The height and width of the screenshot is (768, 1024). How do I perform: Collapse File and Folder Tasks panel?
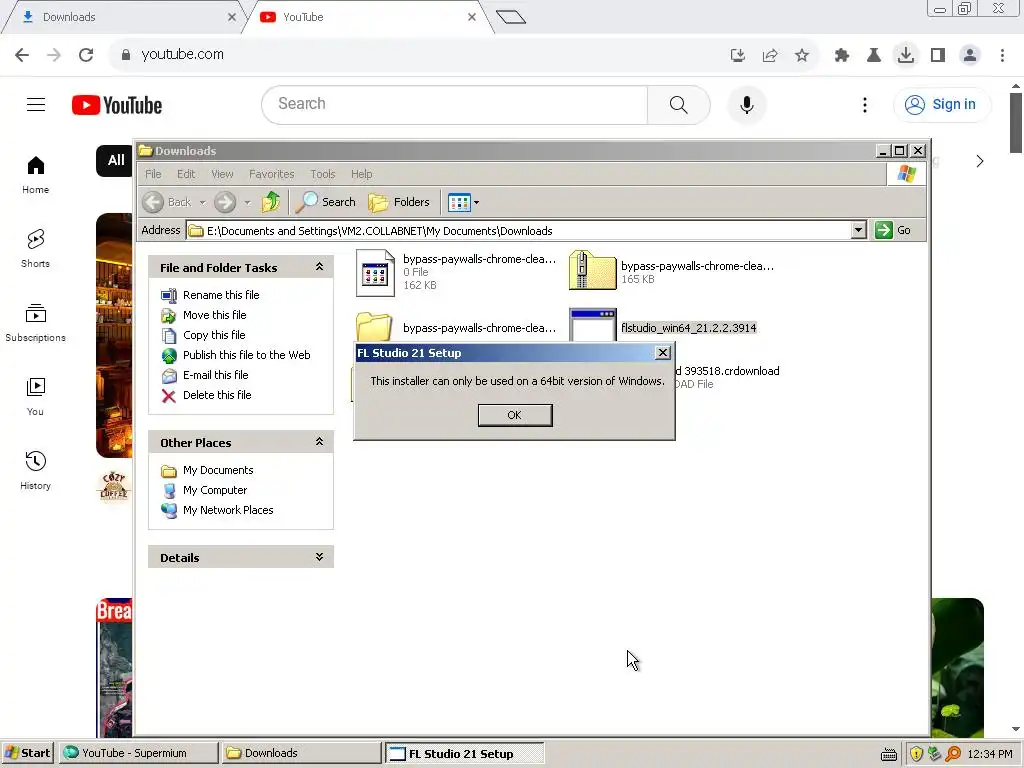coord(319,266)
